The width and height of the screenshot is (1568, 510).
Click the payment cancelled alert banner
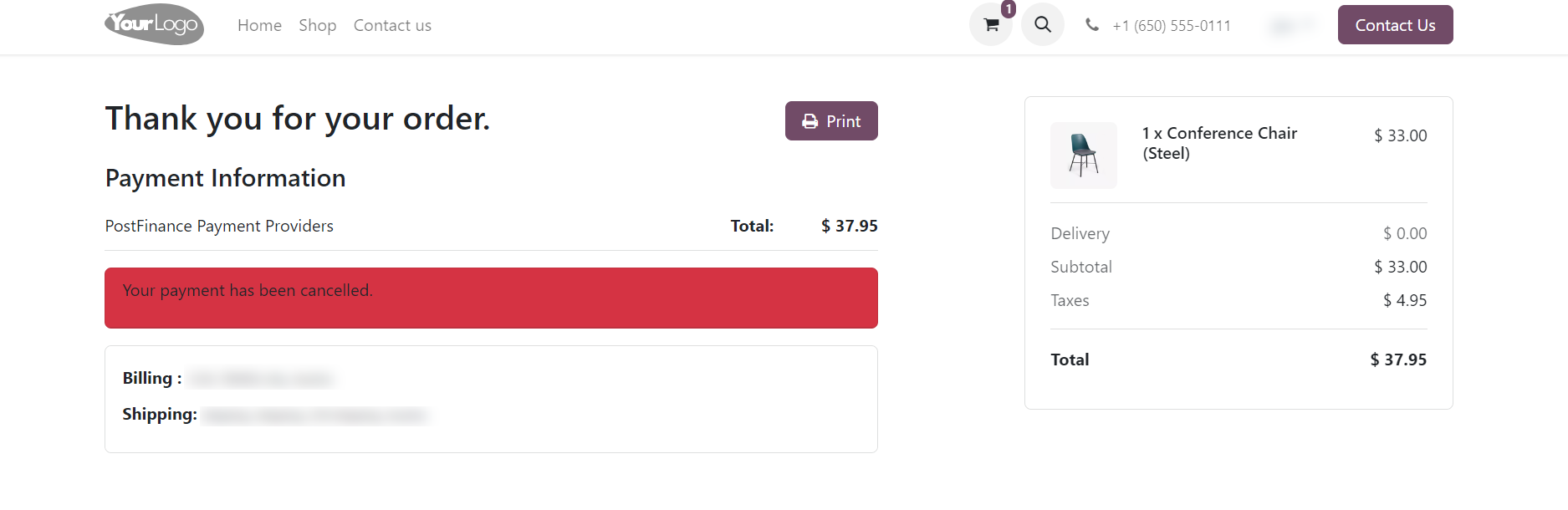tap(491, 298)
